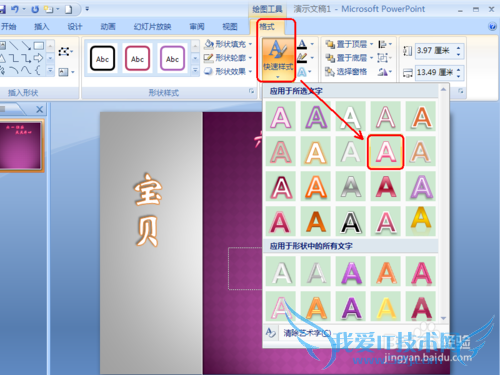Switch to the 动画 Animations tab
This screenshot has width=500, height=375.
coord(108,27)
